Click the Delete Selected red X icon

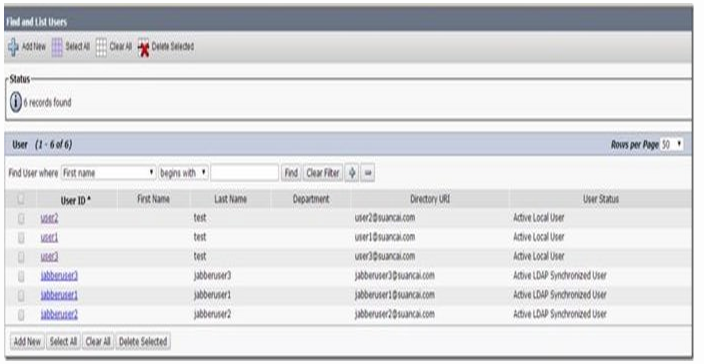click(144, 48)
